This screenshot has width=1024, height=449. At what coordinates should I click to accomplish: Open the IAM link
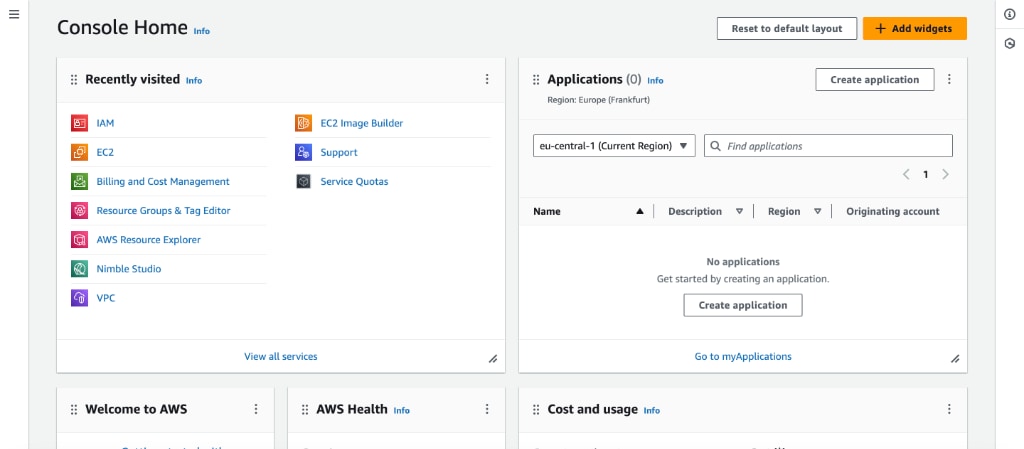105,123
